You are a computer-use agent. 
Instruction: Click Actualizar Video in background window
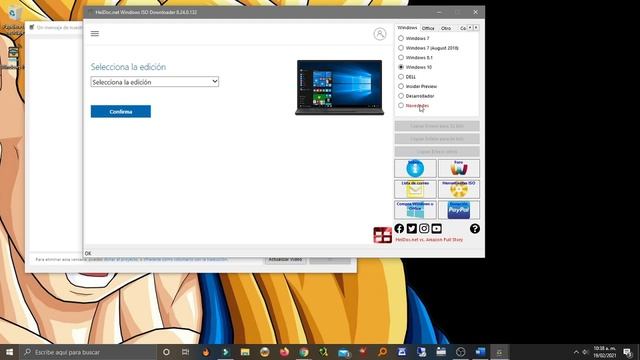[285, 260]
